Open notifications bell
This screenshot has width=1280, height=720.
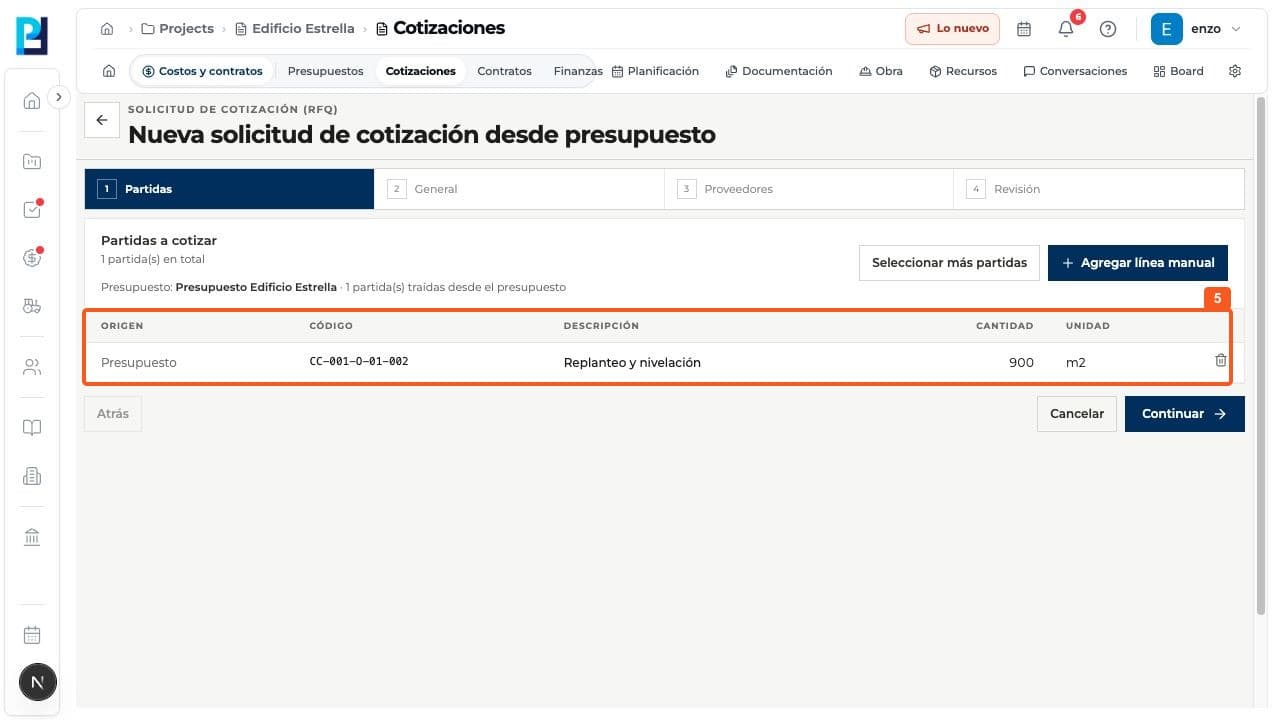click(1066, 29)
